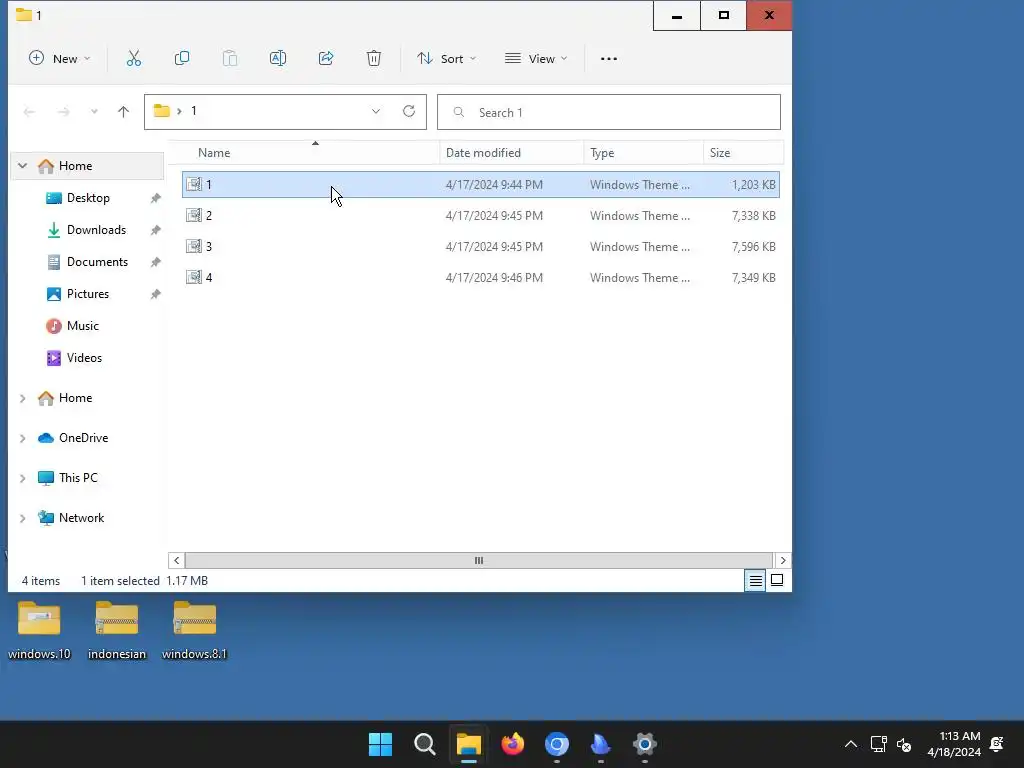Select OneDrive in navigation pane
1024x768 pixels.
pyautogui.click(x=83, y=438)
